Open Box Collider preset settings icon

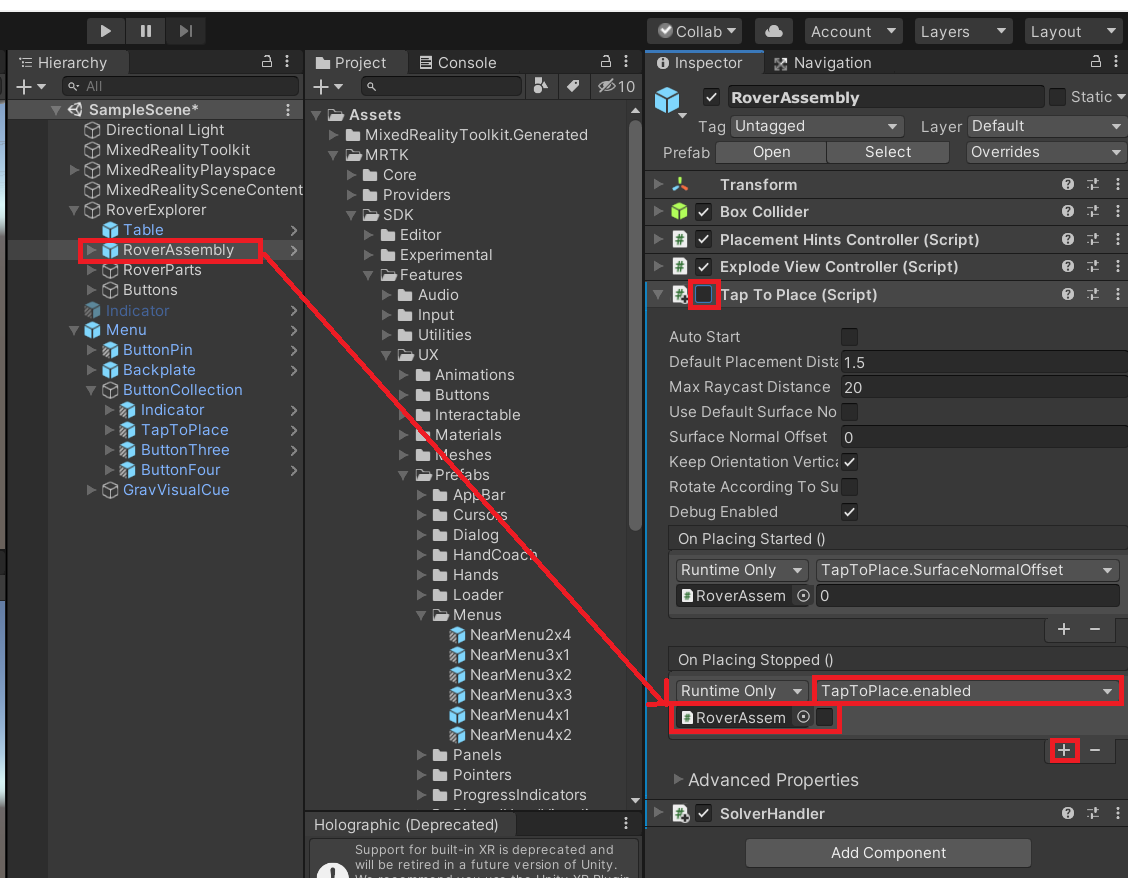point(1093,212)
